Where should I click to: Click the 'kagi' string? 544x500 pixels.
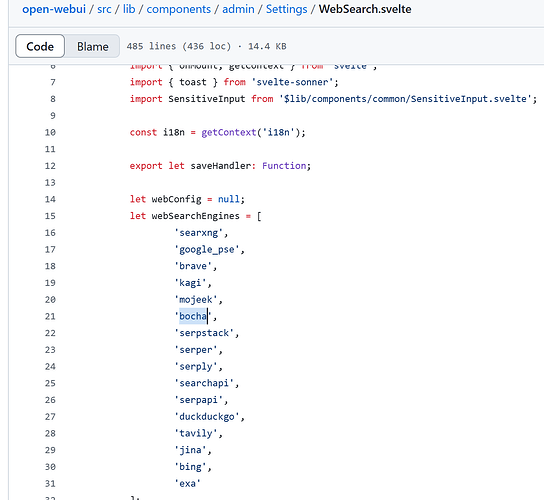(190, 283)
